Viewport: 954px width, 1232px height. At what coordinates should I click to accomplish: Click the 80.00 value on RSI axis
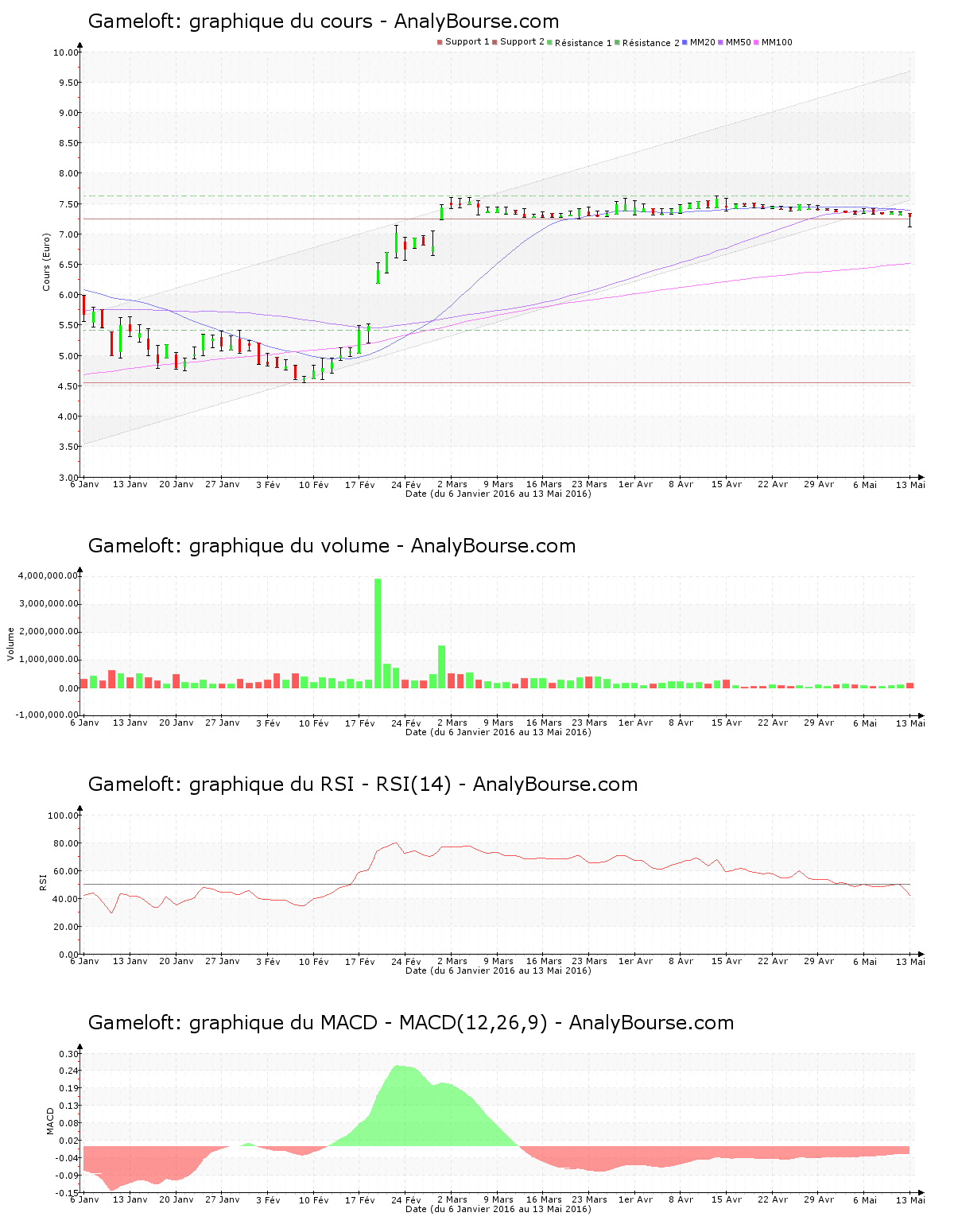(x=66, y=843)
